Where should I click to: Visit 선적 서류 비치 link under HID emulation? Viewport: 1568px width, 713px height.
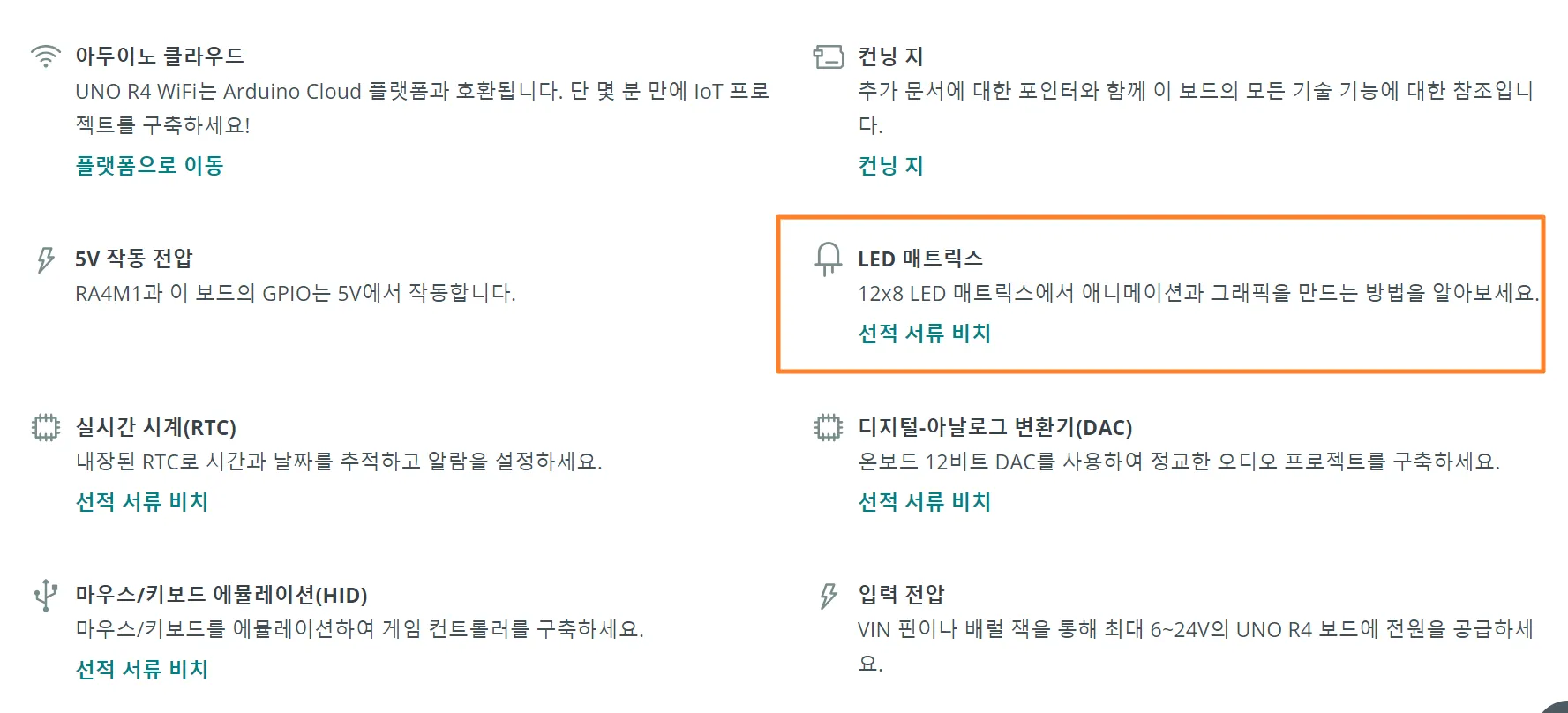(141, 670)
